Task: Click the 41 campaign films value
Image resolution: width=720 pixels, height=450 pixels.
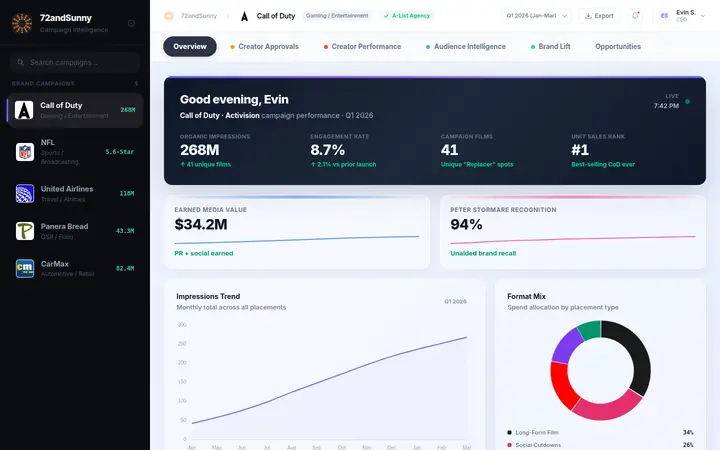Action: 449,150
